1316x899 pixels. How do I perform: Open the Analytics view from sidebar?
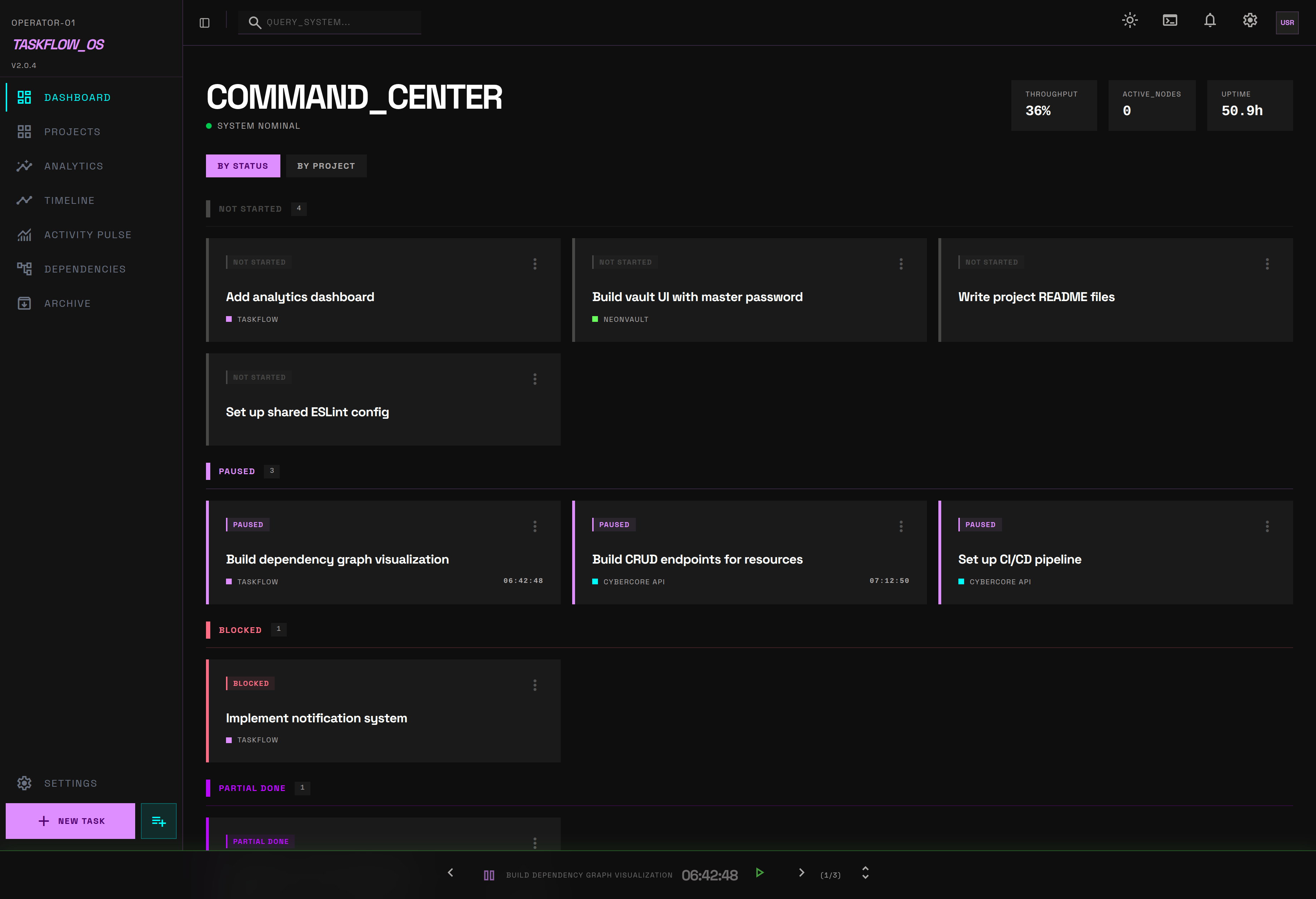[74, 166]
